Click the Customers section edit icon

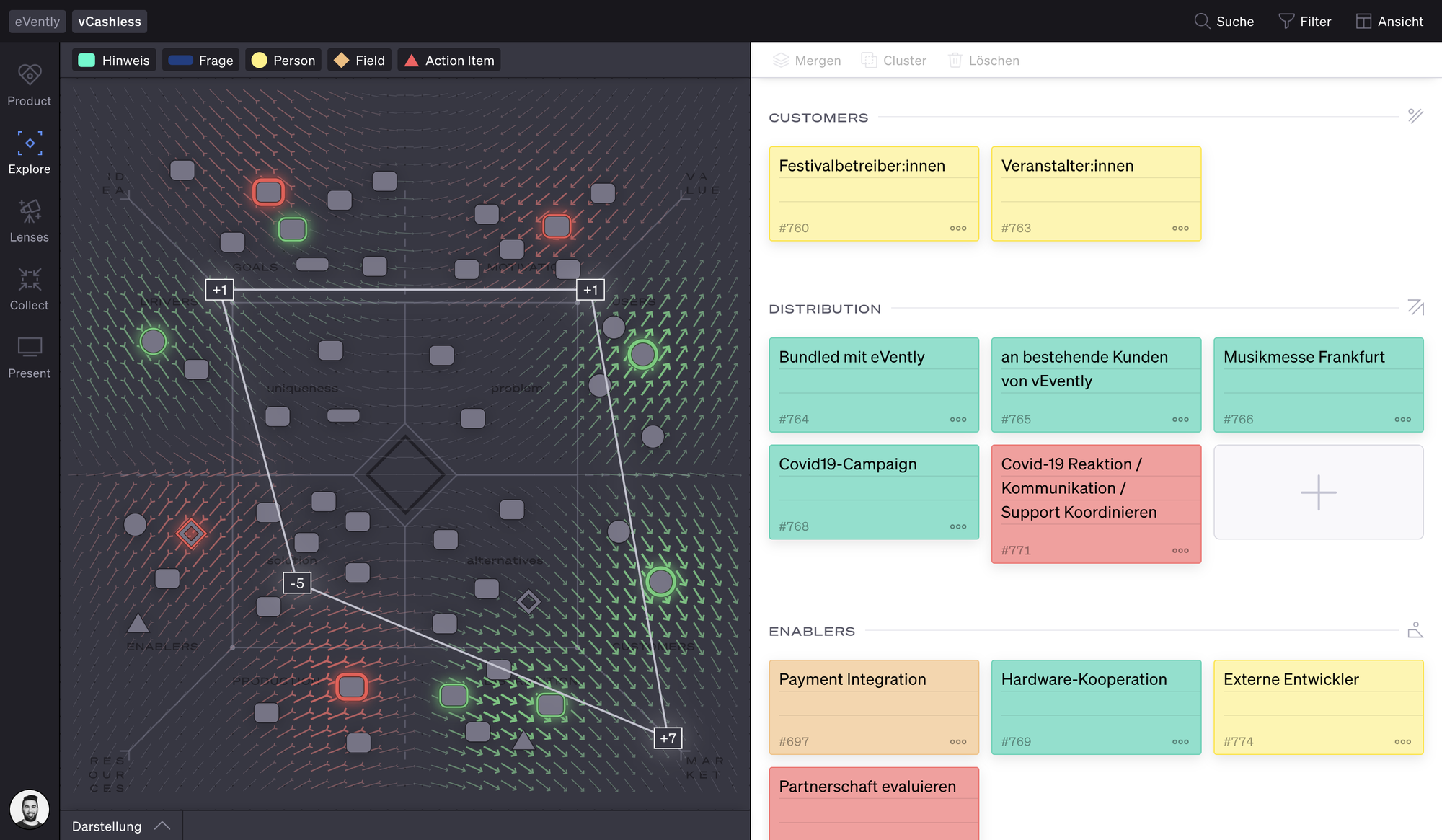click(x=1415, y=116)
